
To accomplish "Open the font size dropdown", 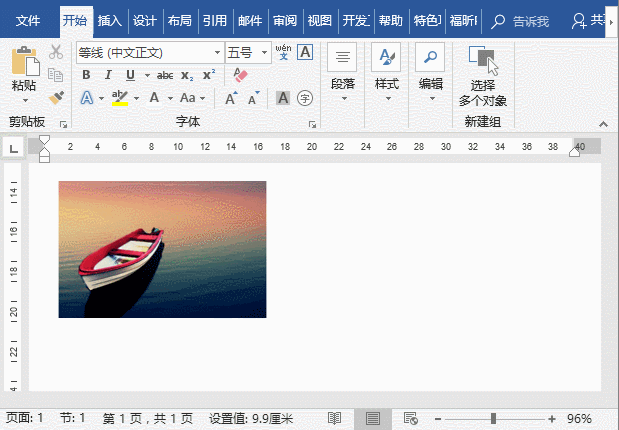I will (x=264, y=52).
